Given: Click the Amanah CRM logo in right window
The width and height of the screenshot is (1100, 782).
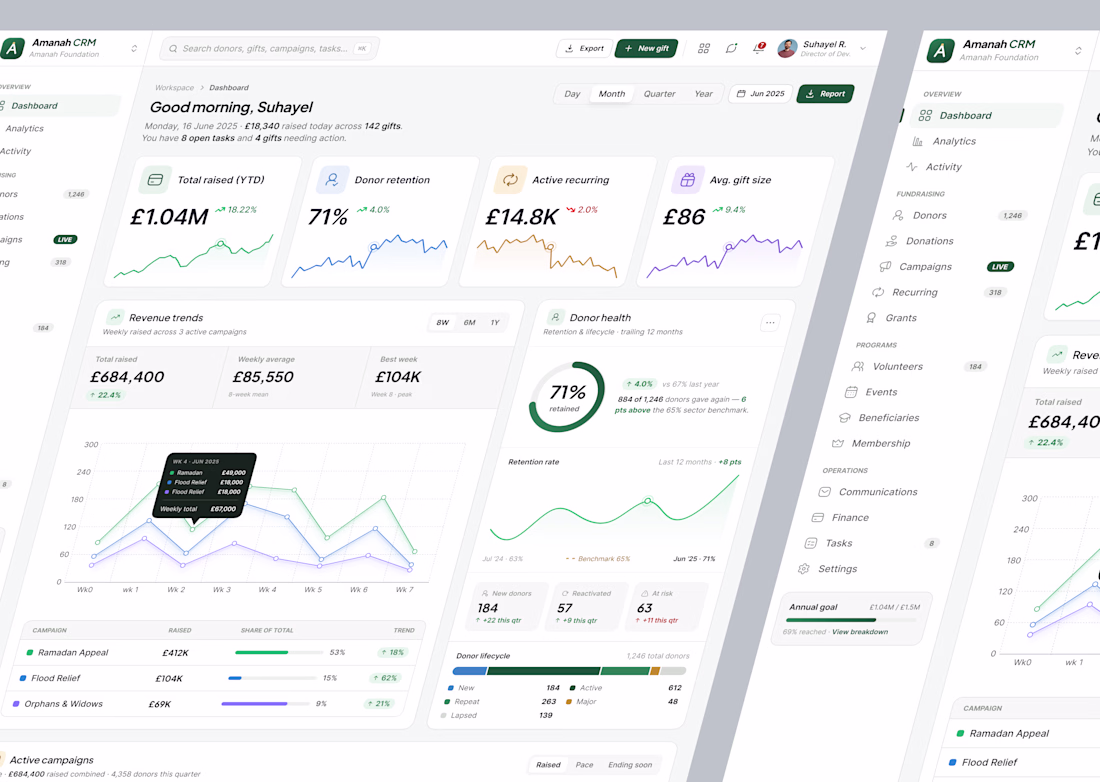Looking at the screenshot, I should coord(941,50).
